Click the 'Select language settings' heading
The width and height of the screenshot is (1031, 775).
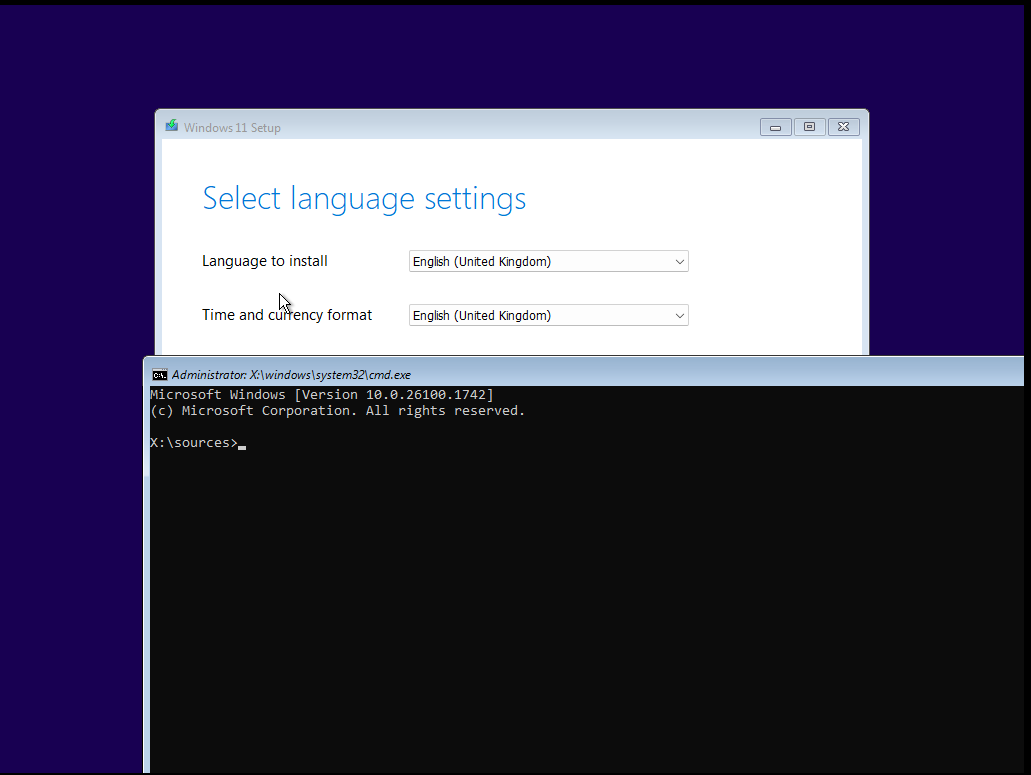point(364,199)
